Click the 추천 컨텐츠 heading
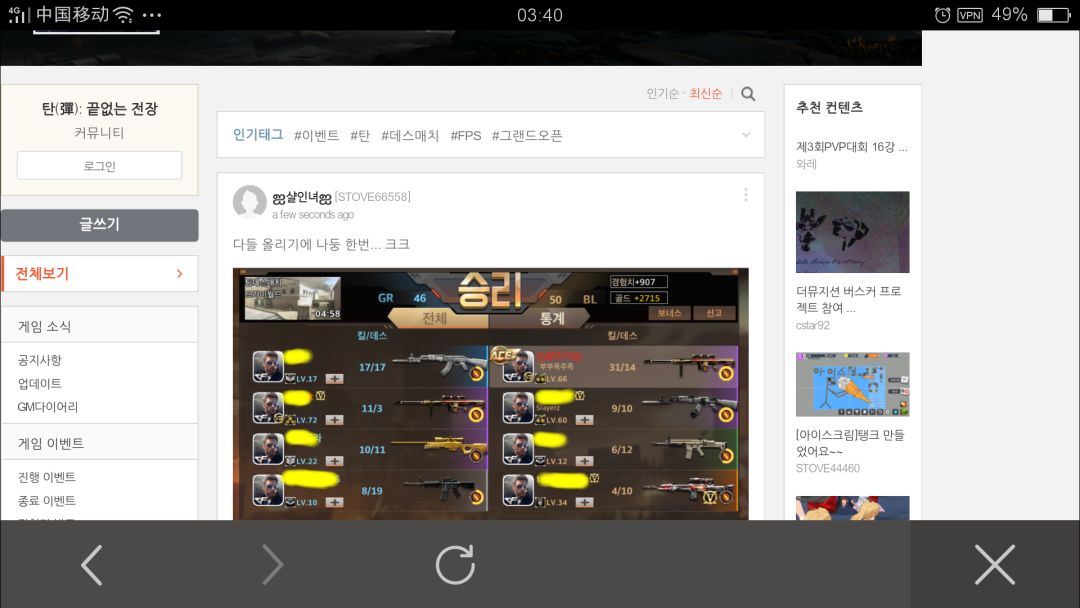This screenshot has height=608, width=1080. [829, 107]
